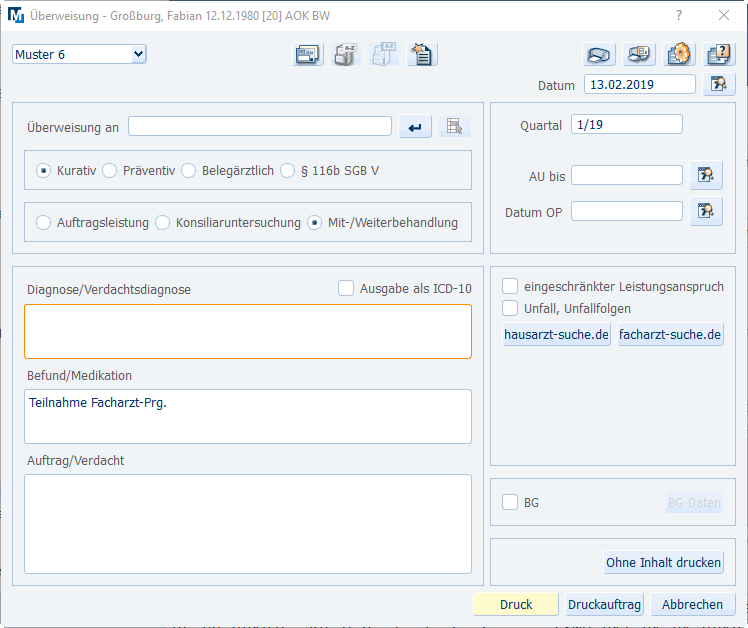The image size is (748, 628).
Task: Click the new document template icon
Action: [422, 55]
